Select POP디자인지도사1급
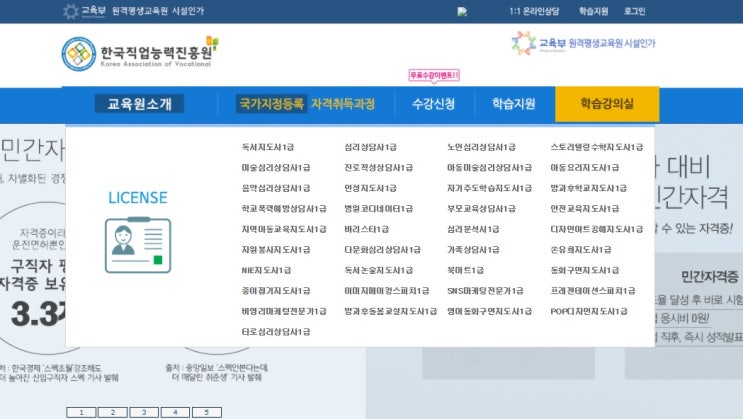 point(589,311)
